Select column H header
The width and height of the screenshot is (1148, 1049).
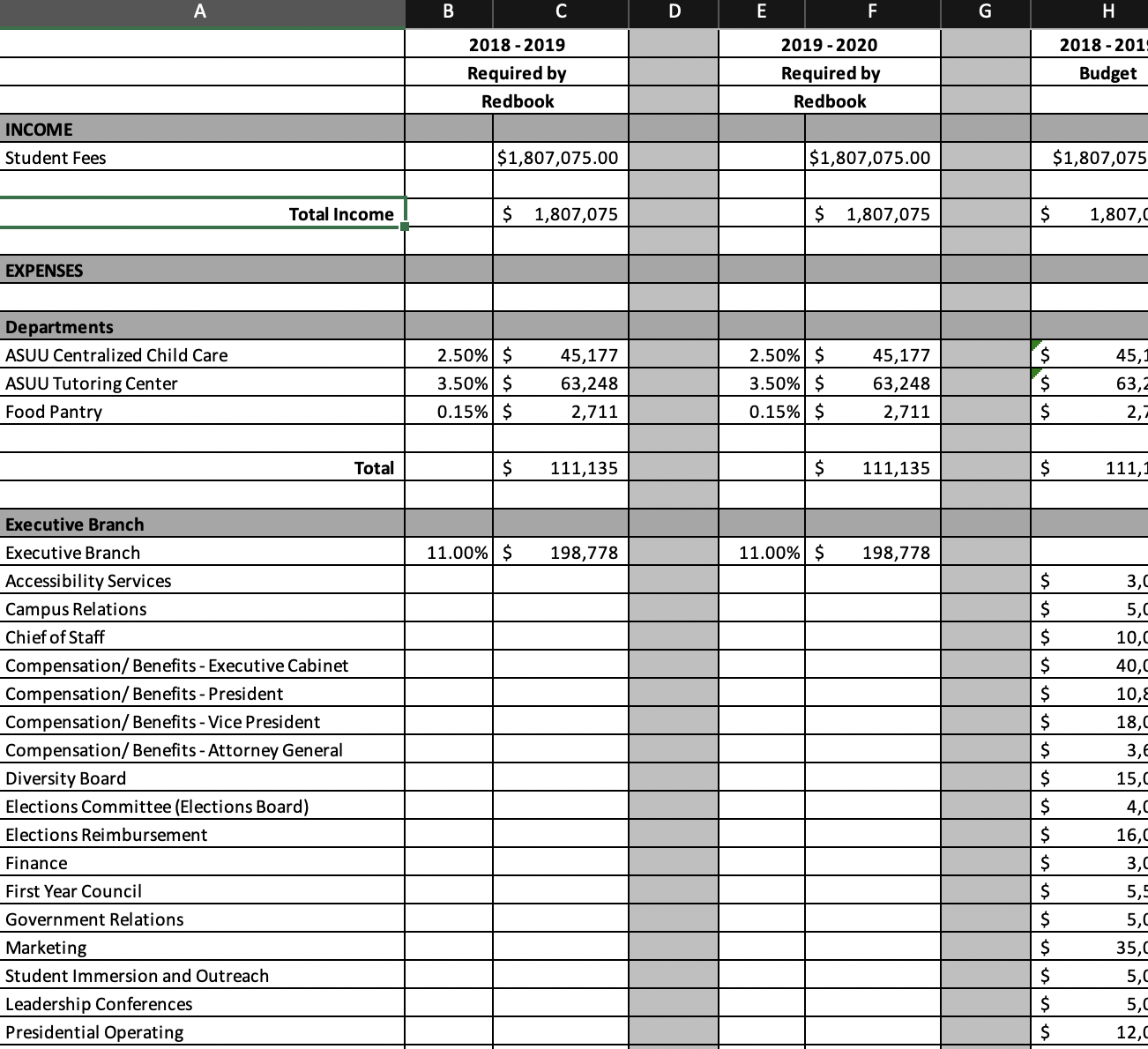click(1091, 11)
